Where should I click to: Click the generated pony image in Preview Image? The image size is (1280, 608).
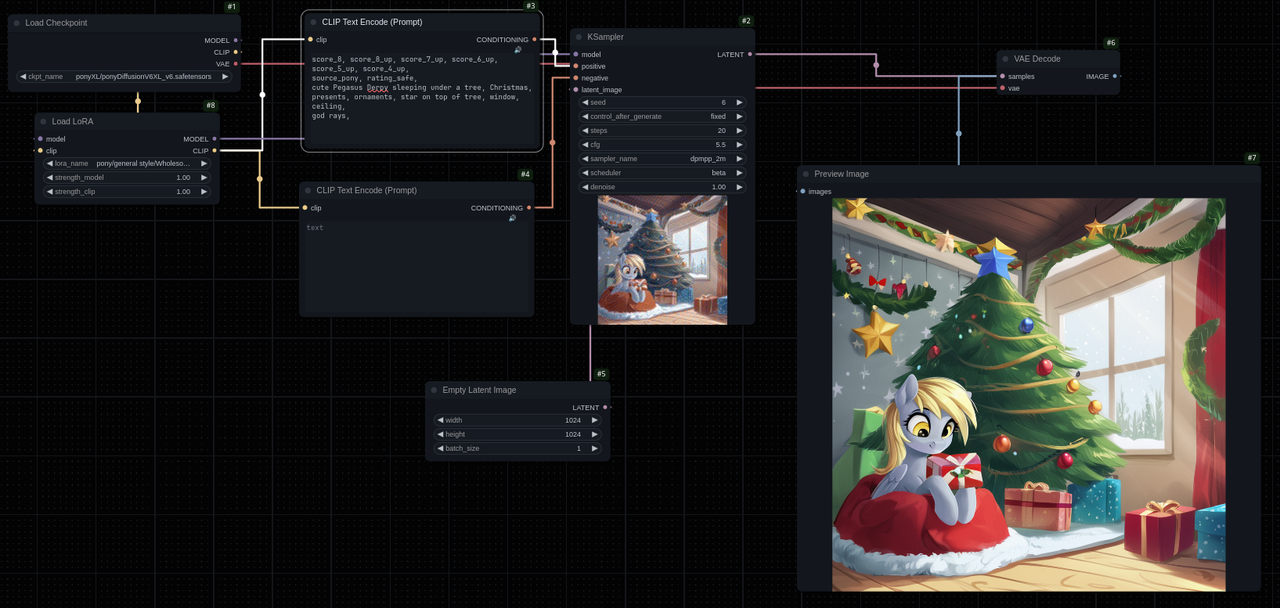point(1028,394)
